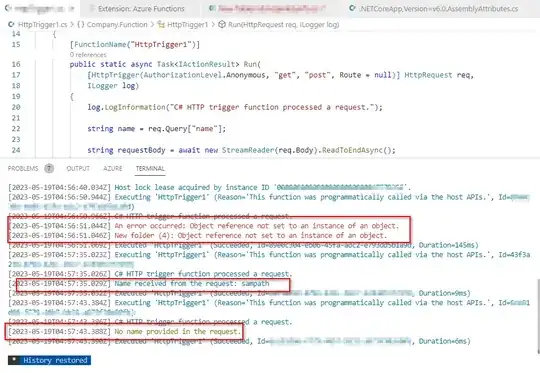Click 'ReadToEndAsync()' on line 24
540x373 pixels.
pyautogui.click(x=356, y=150)
